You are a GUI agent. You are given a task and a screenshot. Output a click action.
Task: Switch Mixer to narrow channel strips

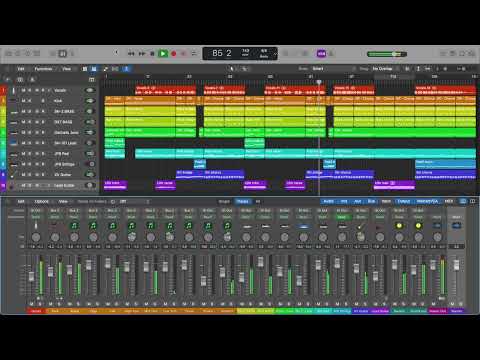tap(463, 201)
